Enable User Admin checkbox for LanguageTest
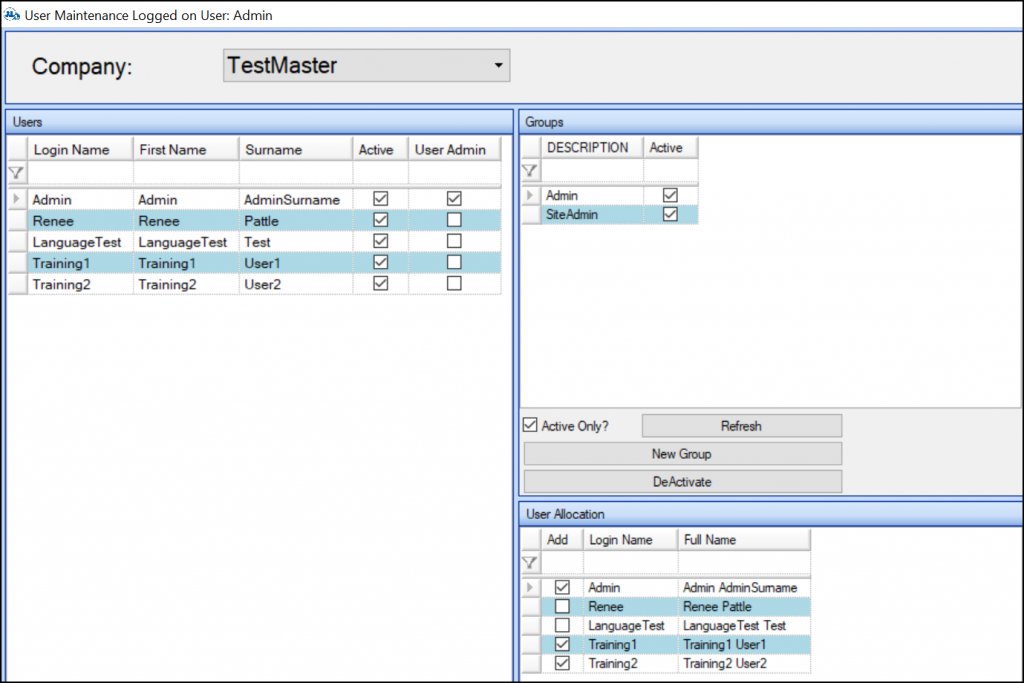The width and height of the screenshot is (1024, 683). click(454, 241)
